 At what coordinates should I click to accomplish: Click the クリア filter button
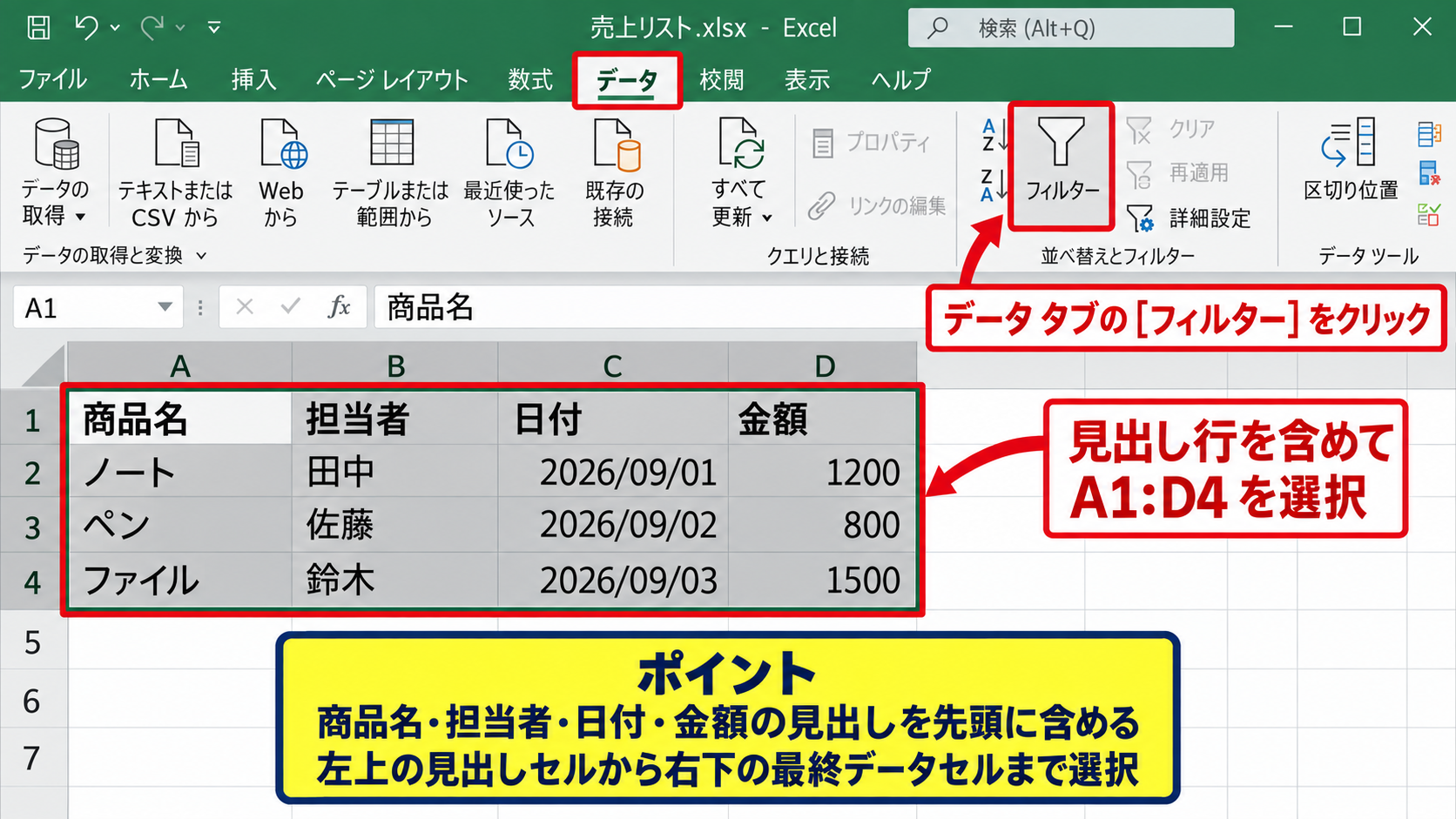coord(1170,130)
